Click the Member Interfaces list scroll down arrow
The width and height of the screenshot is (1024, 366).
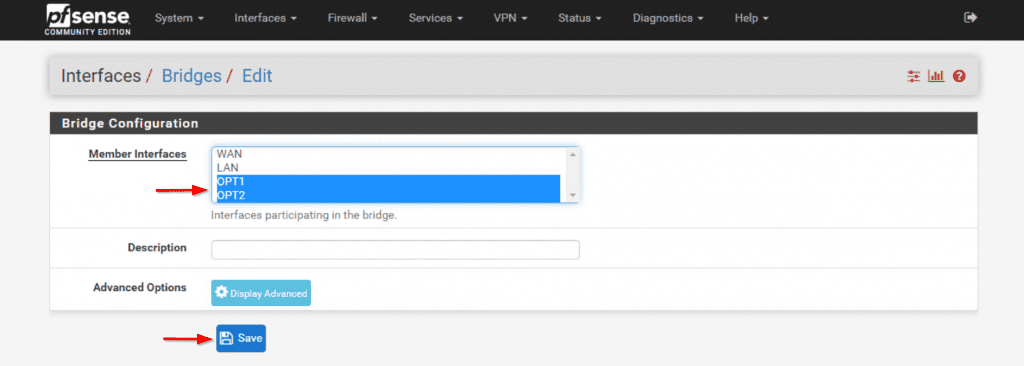(573, 195)
